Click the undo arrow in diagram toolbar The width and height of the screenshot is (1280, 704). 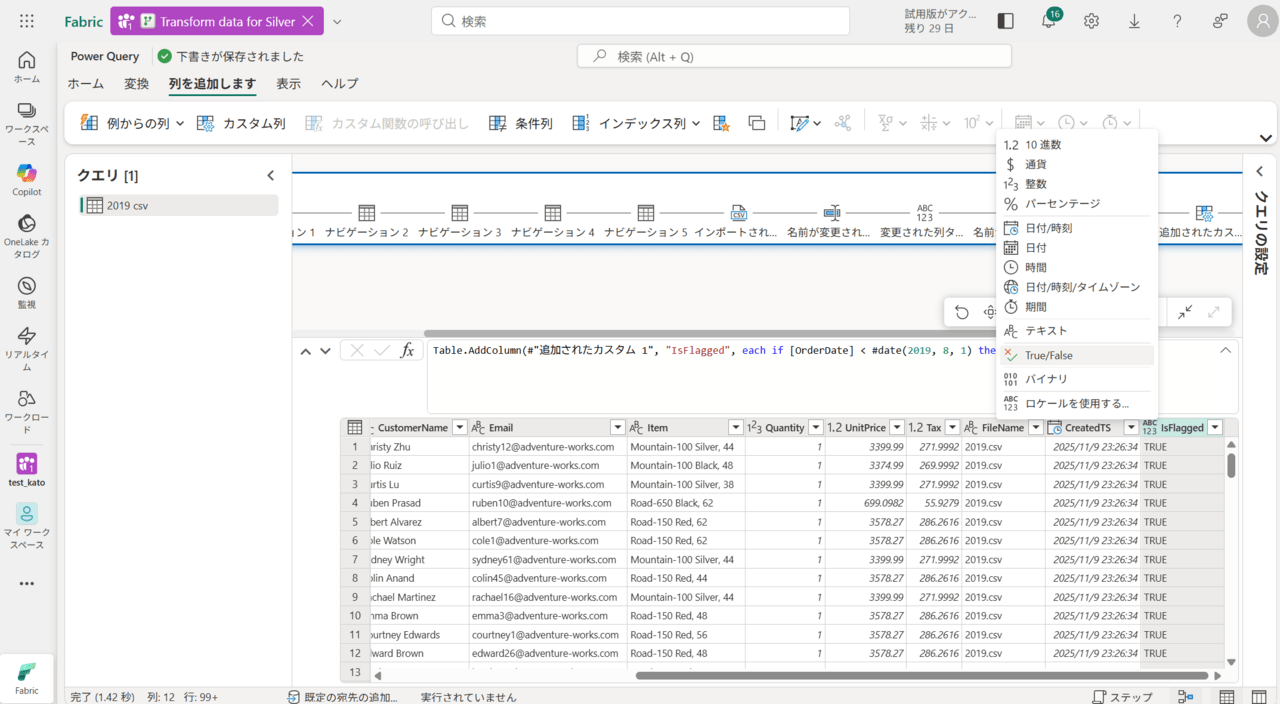[x=962, y=312]
